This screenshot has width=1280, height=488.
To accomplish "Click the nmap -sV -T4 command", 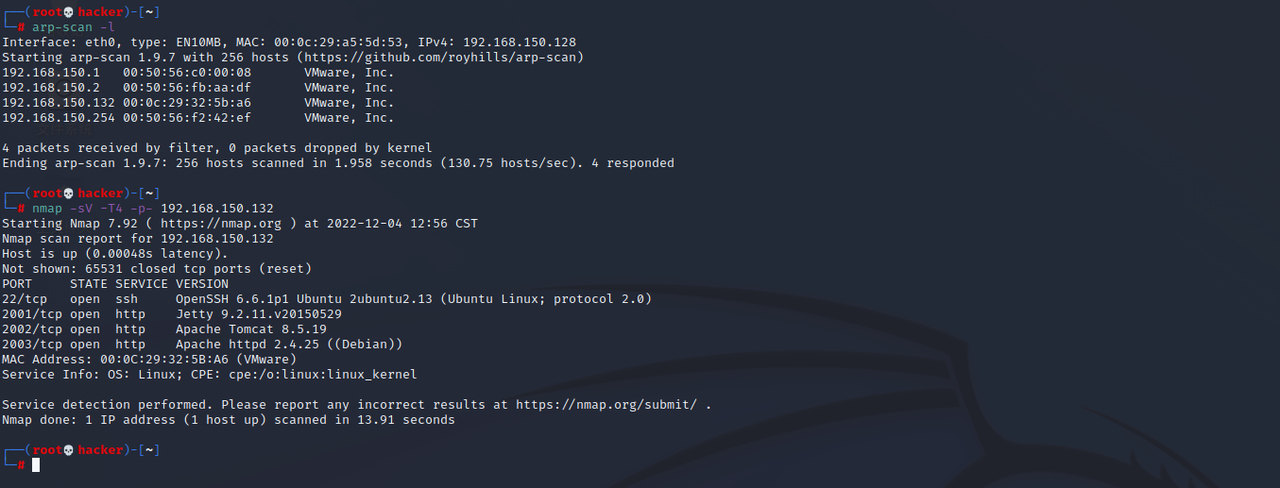I will coord(153,208).
